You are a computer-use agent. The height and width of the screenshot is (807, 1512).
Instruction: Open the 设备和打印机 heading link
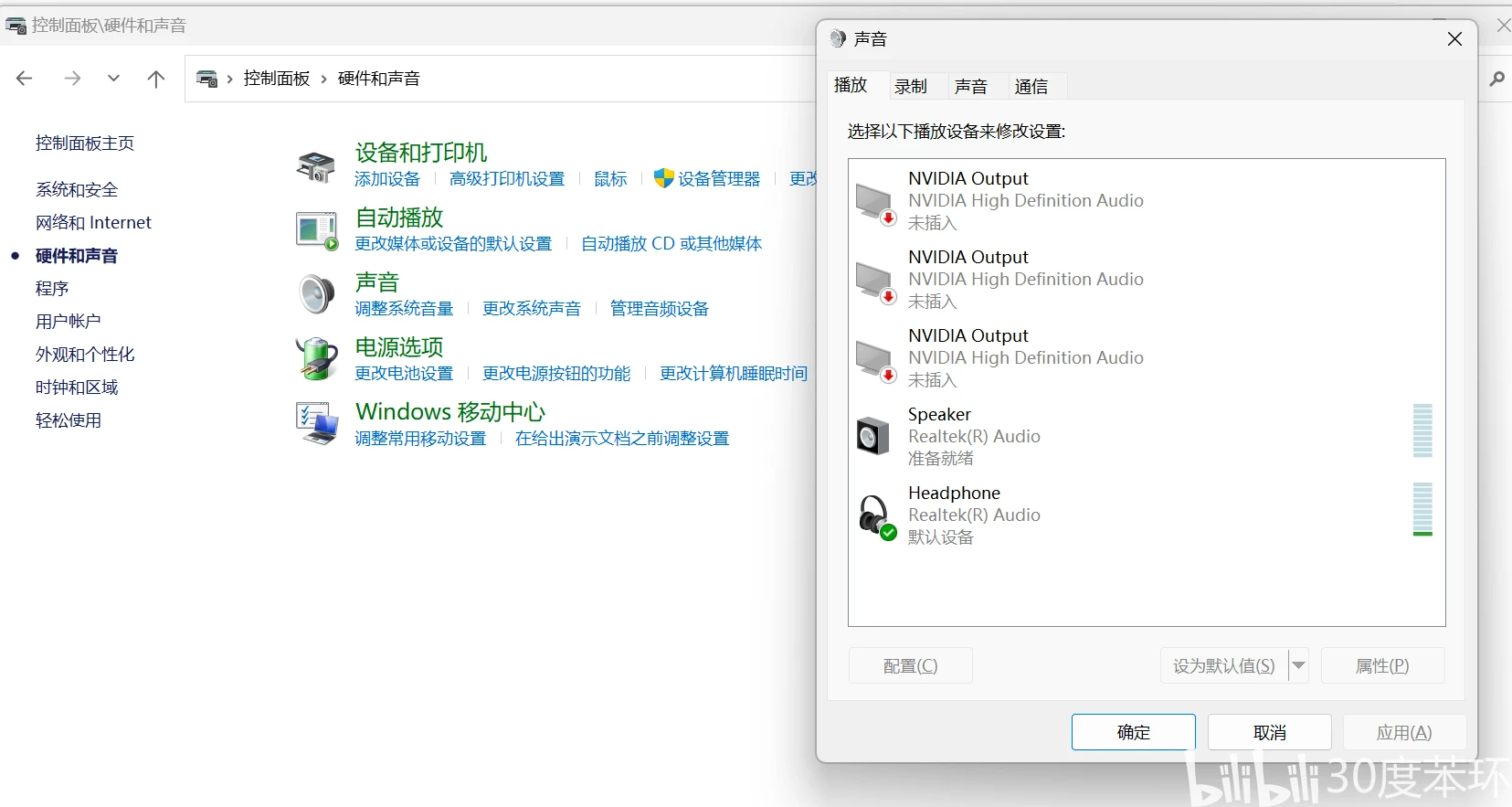pyautogui.click(x=421, y=153)
